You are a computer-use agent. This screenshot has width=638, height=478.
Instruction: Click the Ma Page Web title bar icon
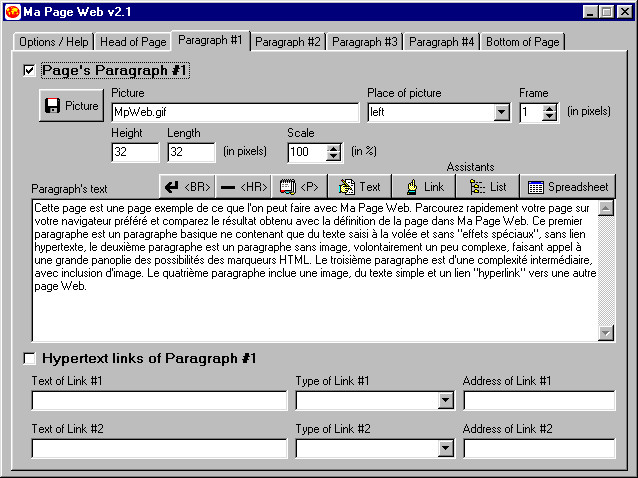point(13,12)
